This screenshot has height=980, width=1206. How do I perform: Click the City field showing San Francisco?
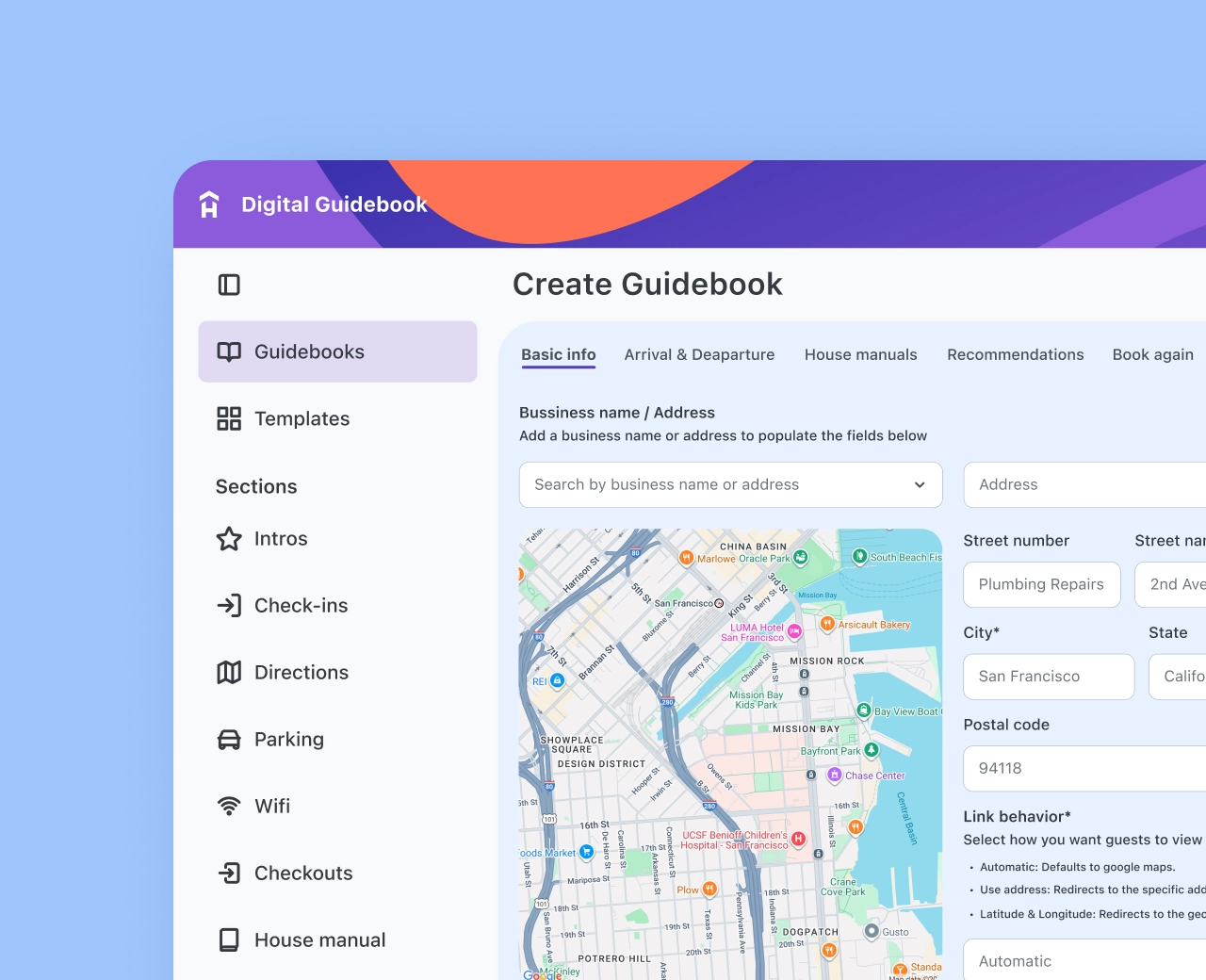coord(1048,677)
